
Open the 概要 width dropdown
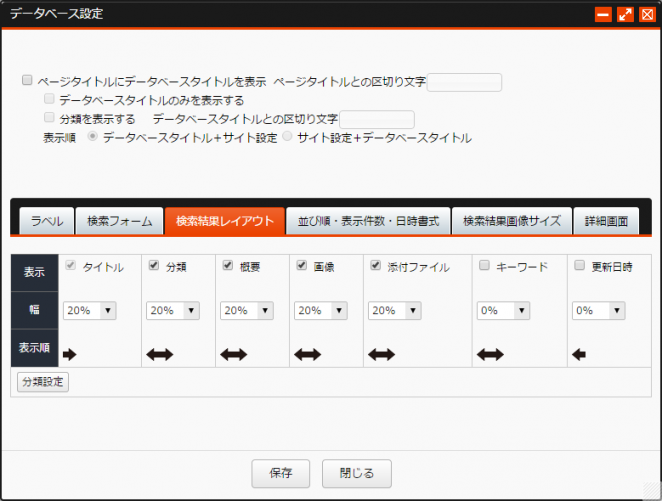pos(247,311)
